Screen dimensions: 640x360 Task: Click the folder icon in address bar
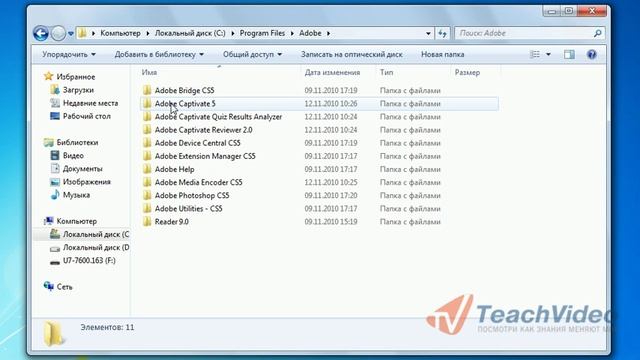pyautogui.click(x=82, y=33)
